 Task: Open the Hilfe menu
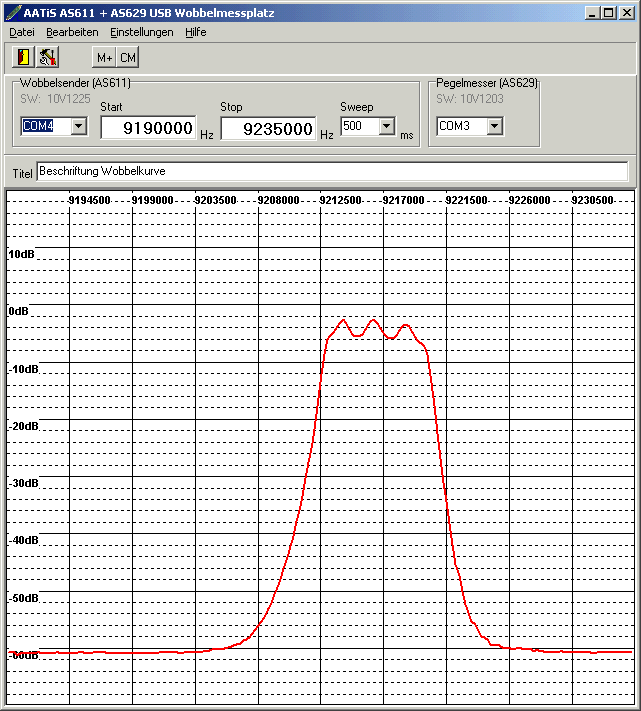click(x=196, y=32)
